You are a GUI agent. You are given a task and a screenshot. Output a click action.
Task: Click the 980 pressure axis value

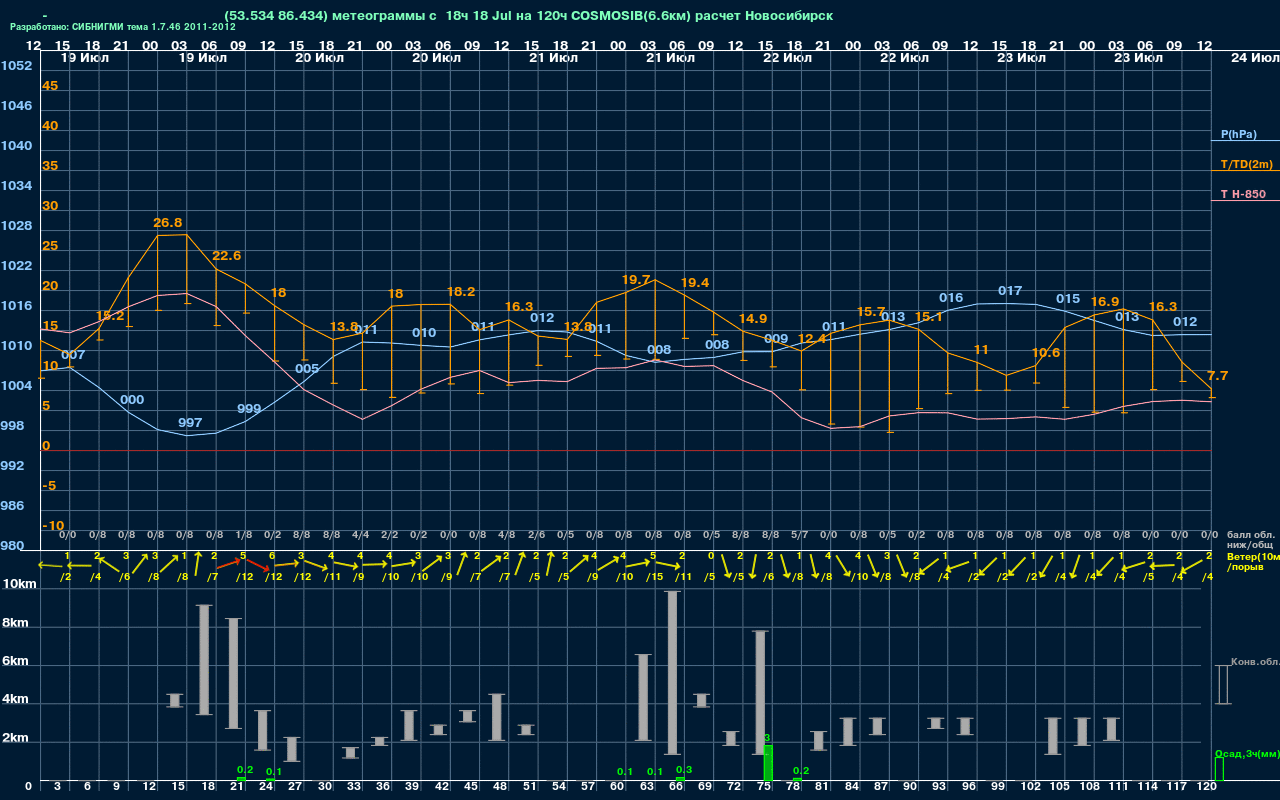[x=12, y=546]
